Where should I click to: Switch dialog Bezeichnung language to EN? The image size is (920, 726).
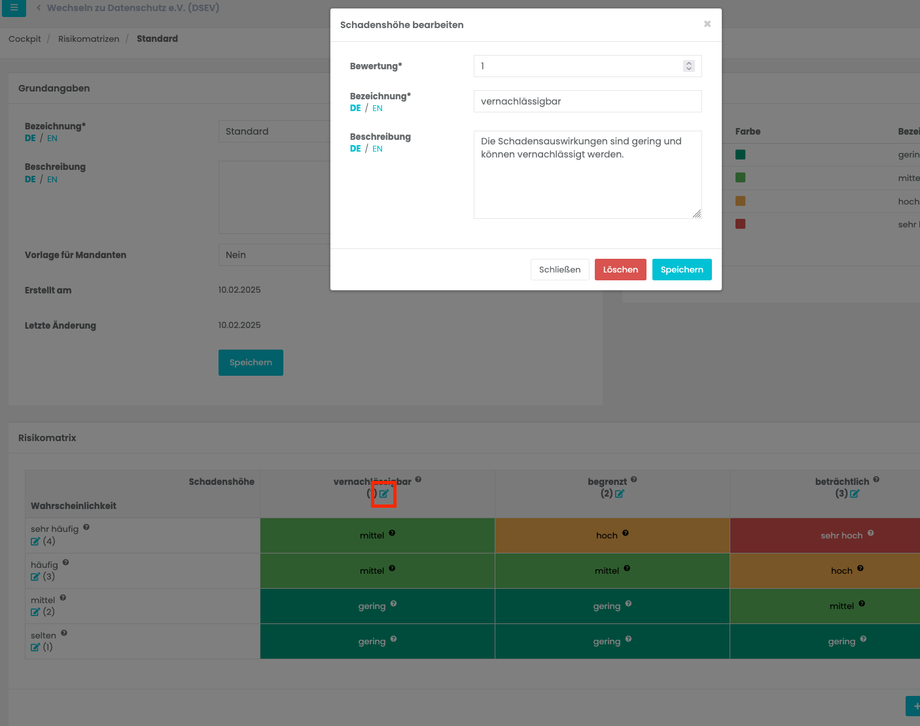point(377,108)
